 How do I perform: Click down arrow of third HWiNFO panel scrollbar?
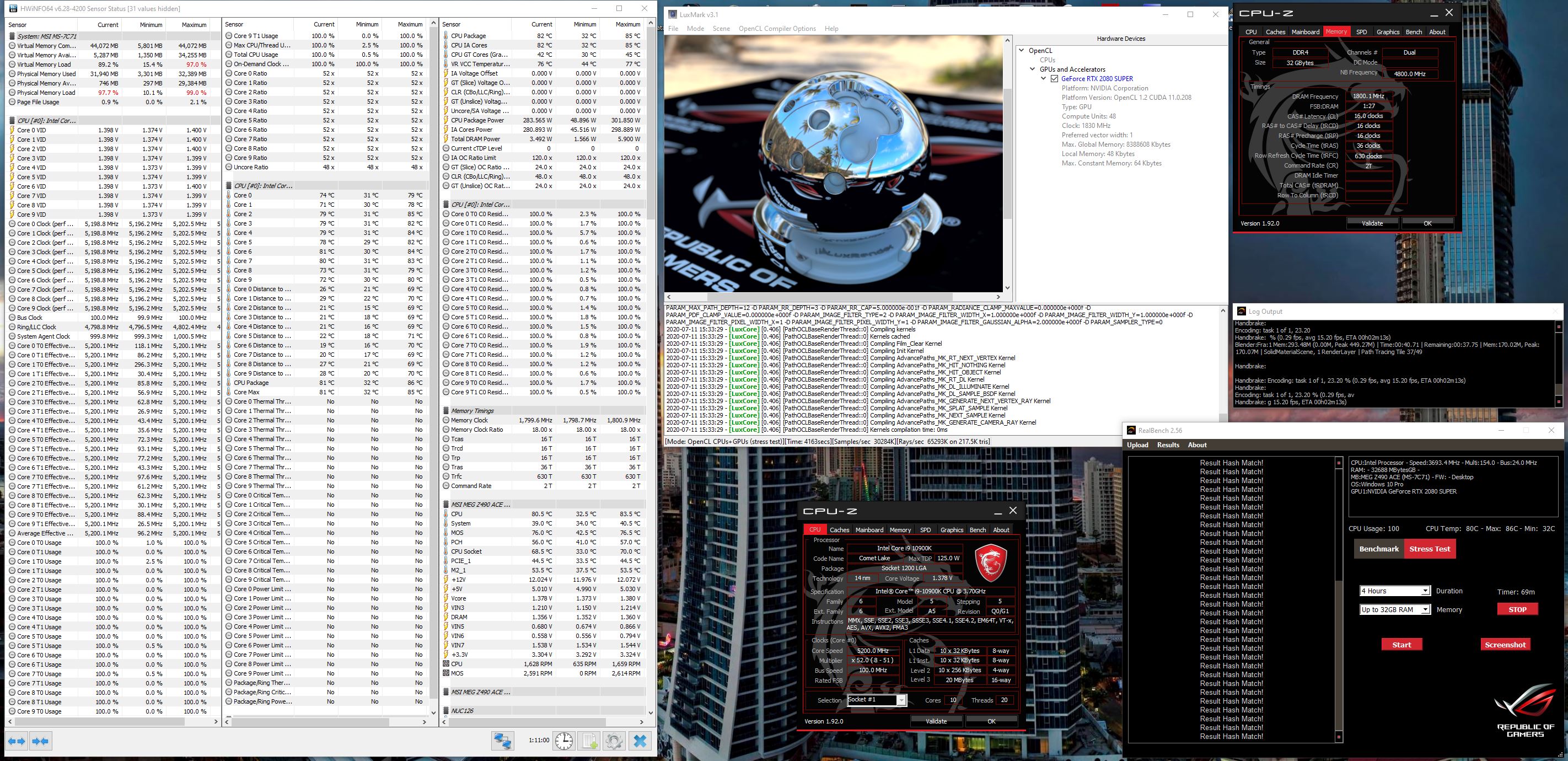point(651,712)
